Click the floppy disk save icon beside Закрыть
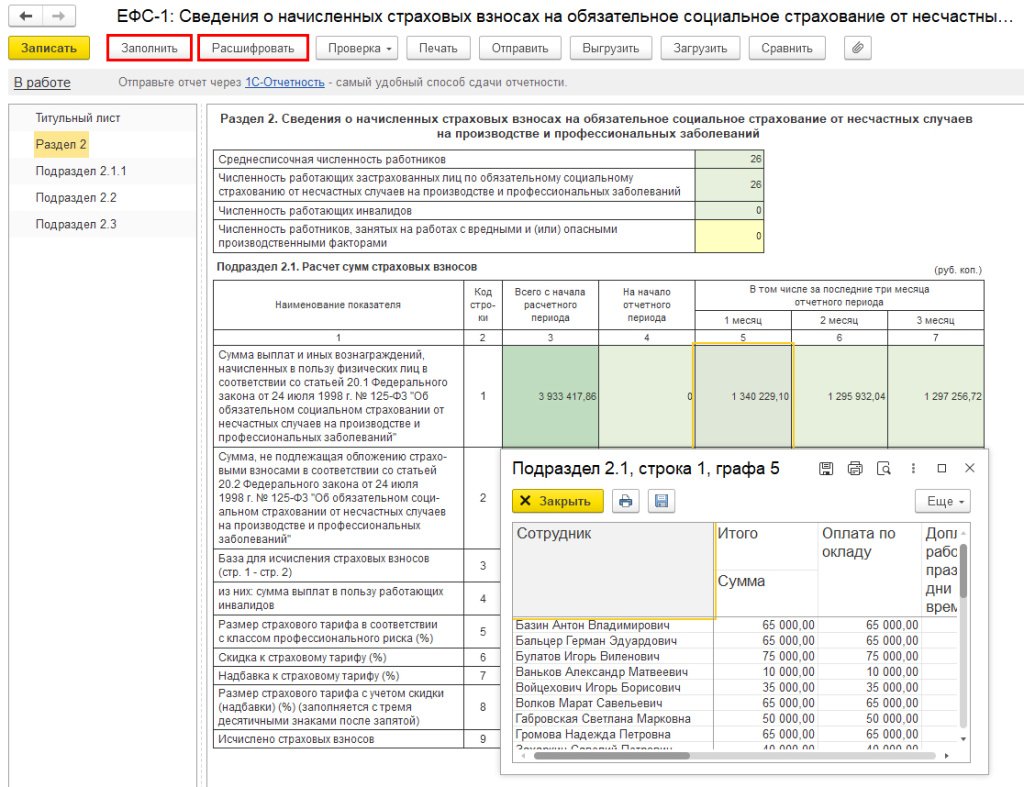 click(659, 501)
